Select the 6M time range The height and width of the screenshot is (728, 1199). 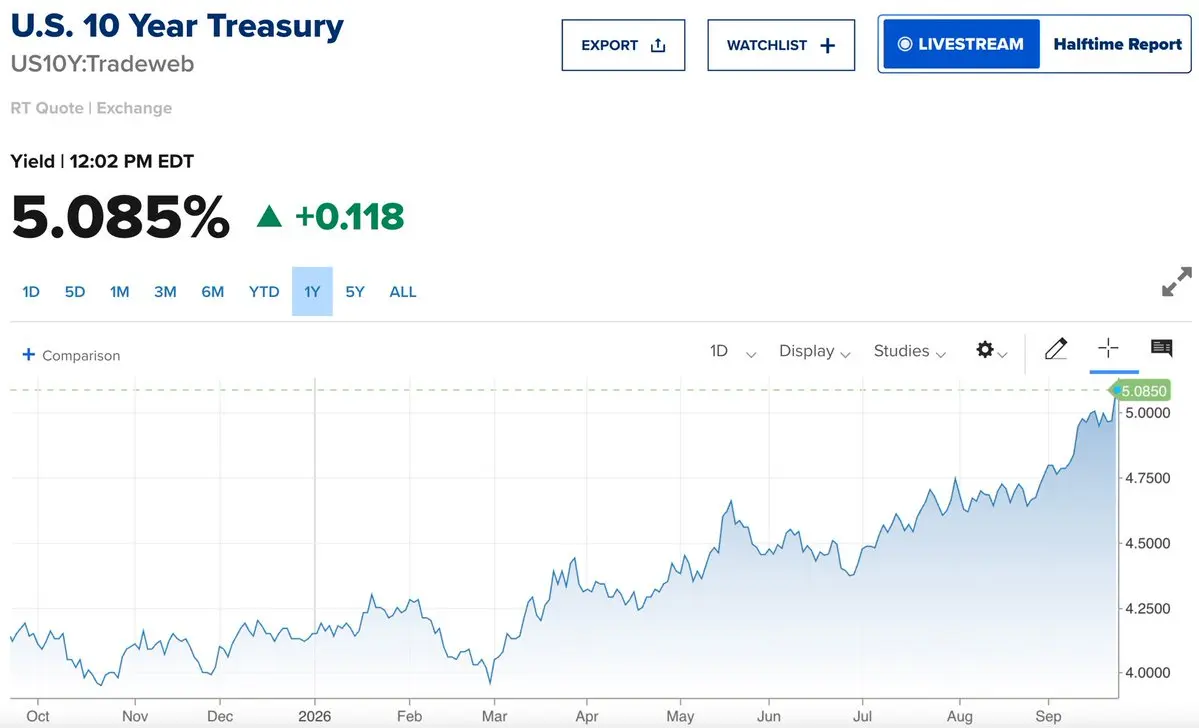[x=213, y=291]
